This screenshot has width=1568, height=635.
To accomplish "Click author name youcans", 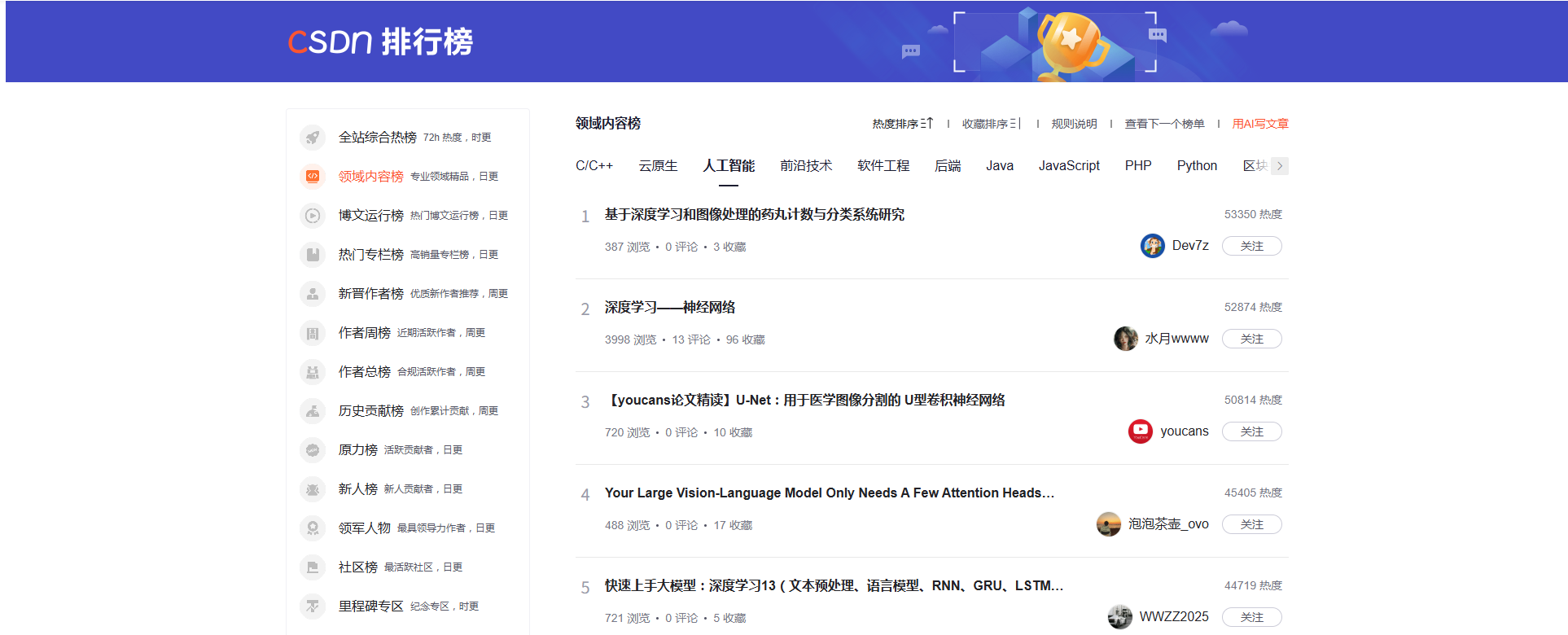I will tap(1185, 431).
